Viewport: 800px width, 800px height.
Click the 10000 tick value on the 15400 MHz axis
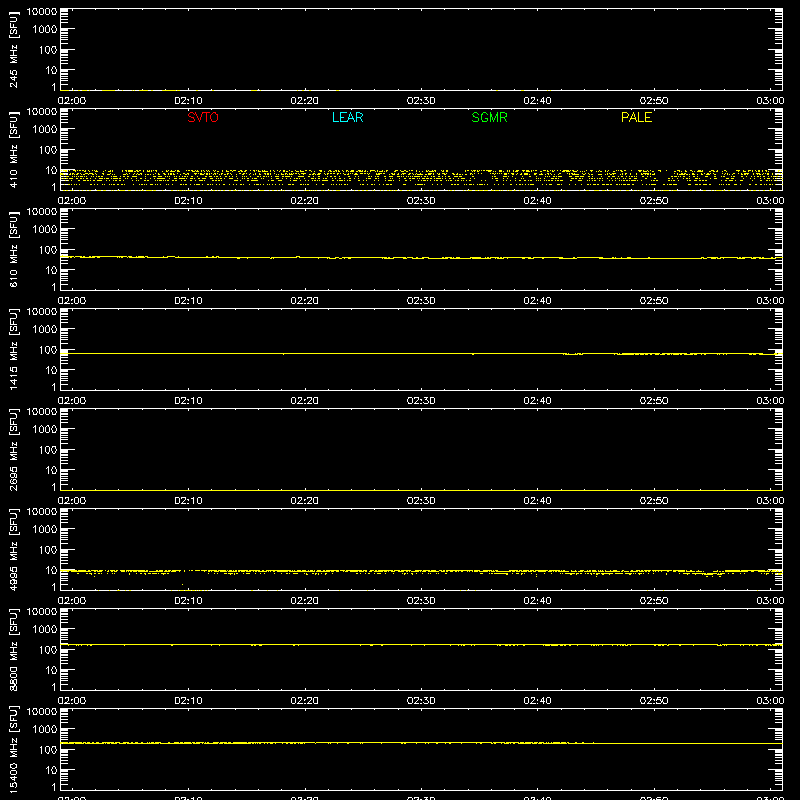42,712
